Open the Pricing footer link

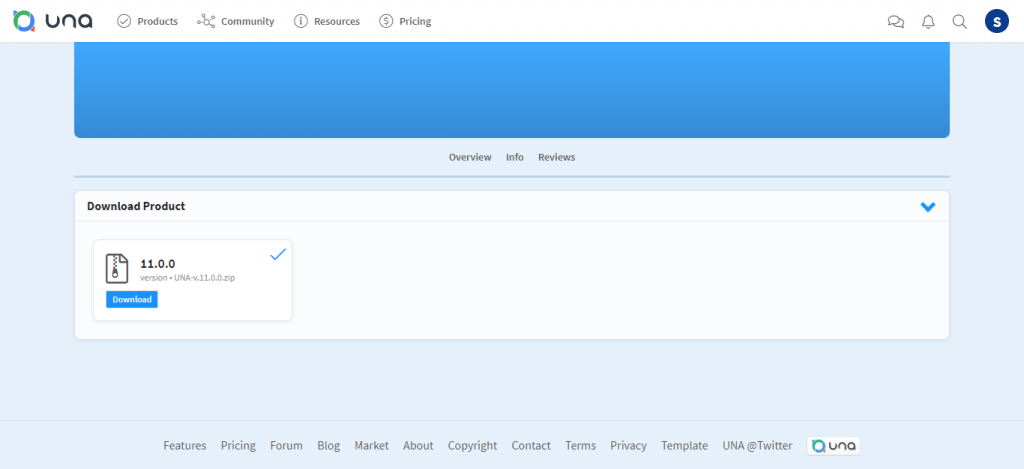click(x=238, y=445)
